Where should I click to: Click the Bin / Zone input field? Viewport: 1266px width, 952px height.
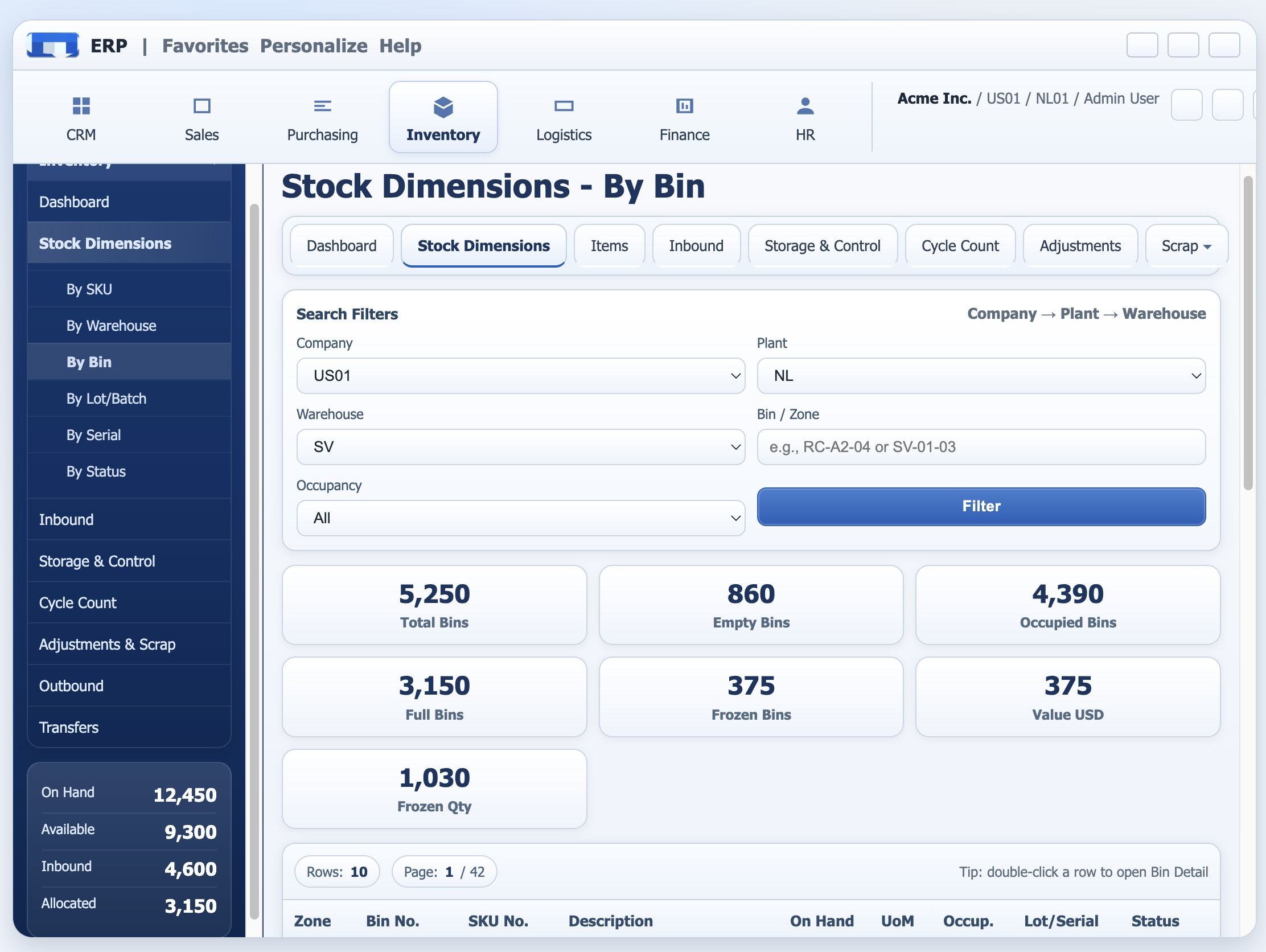click(981, 447)
